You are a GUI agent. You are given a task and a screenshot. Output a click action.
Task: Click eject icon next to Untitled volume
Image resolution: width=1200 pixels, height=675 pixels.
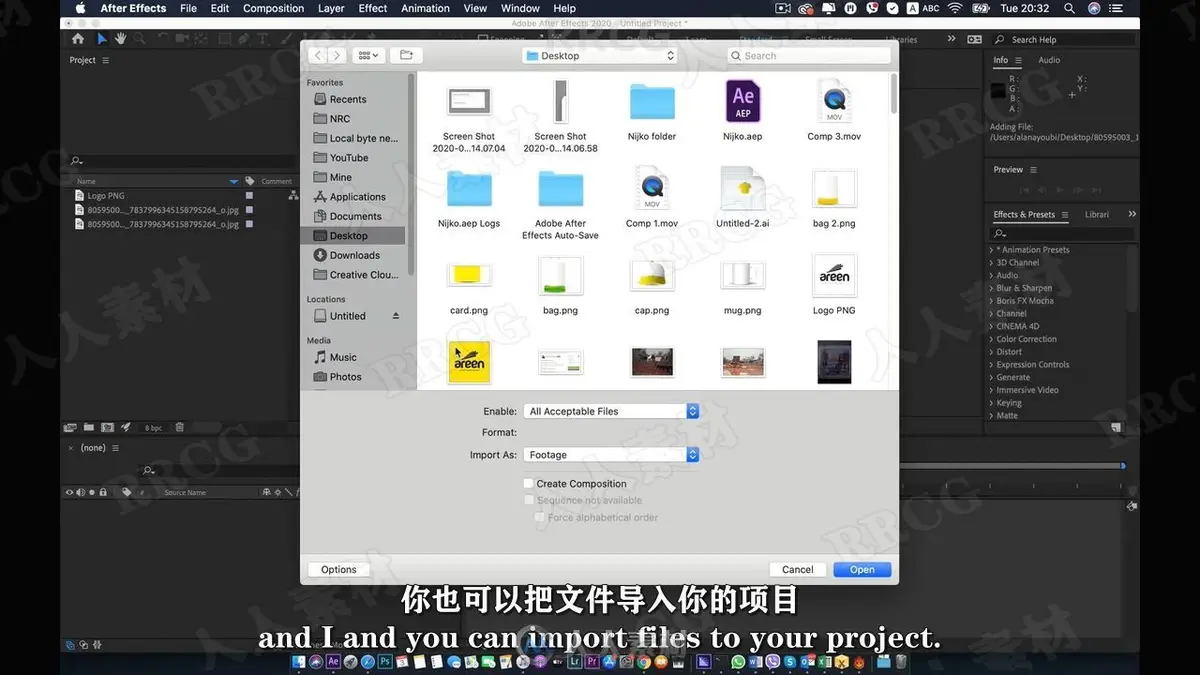tap(396, 316)
